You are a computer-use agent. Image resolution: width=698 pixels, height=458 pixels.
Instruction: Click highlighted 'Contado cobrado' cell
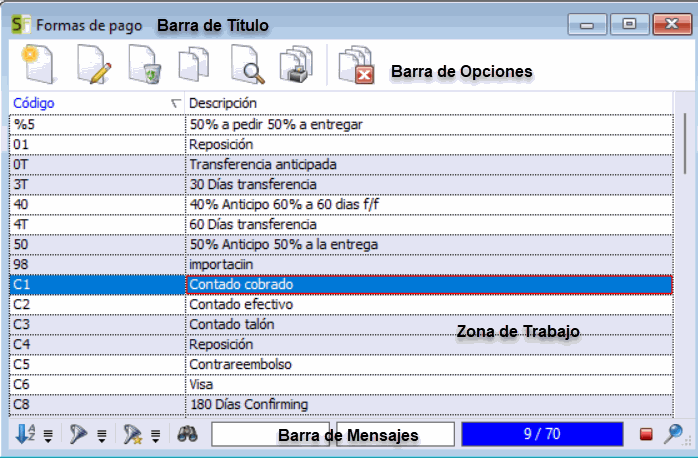(429, 285)
